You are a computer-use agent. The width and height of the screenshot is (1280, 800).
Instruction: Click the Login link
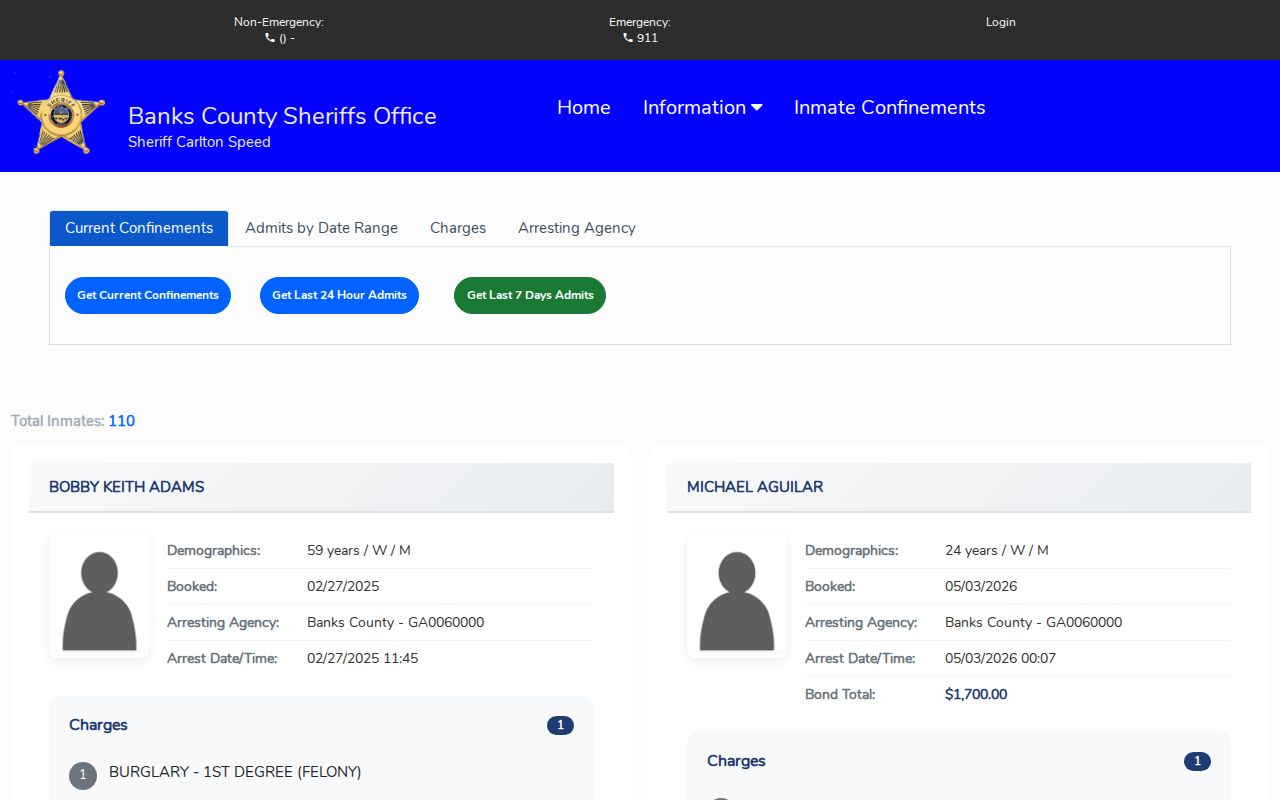click(1000, 22)
